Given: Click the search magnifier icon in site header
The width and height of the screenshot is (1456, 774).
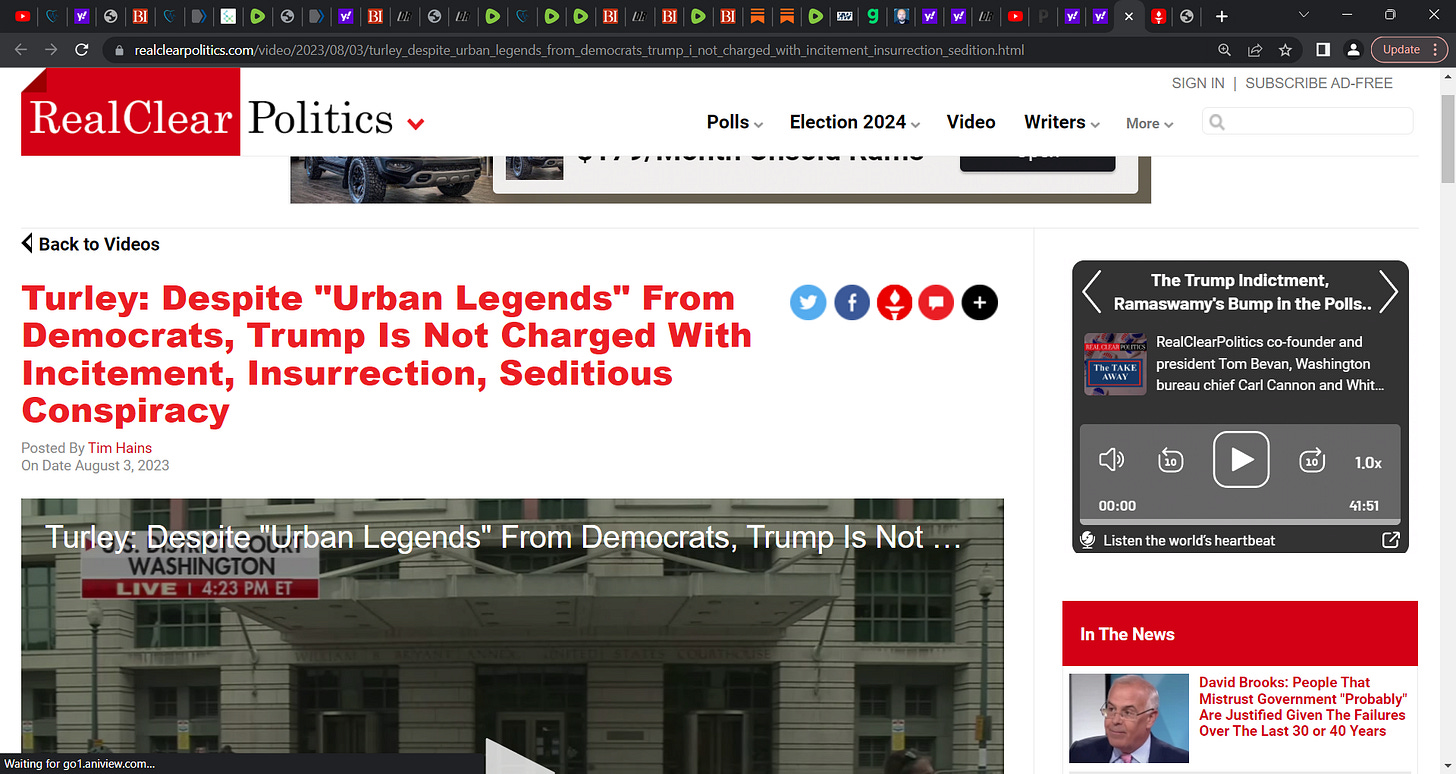Looking at the screenshot, I should point(1217,122).
